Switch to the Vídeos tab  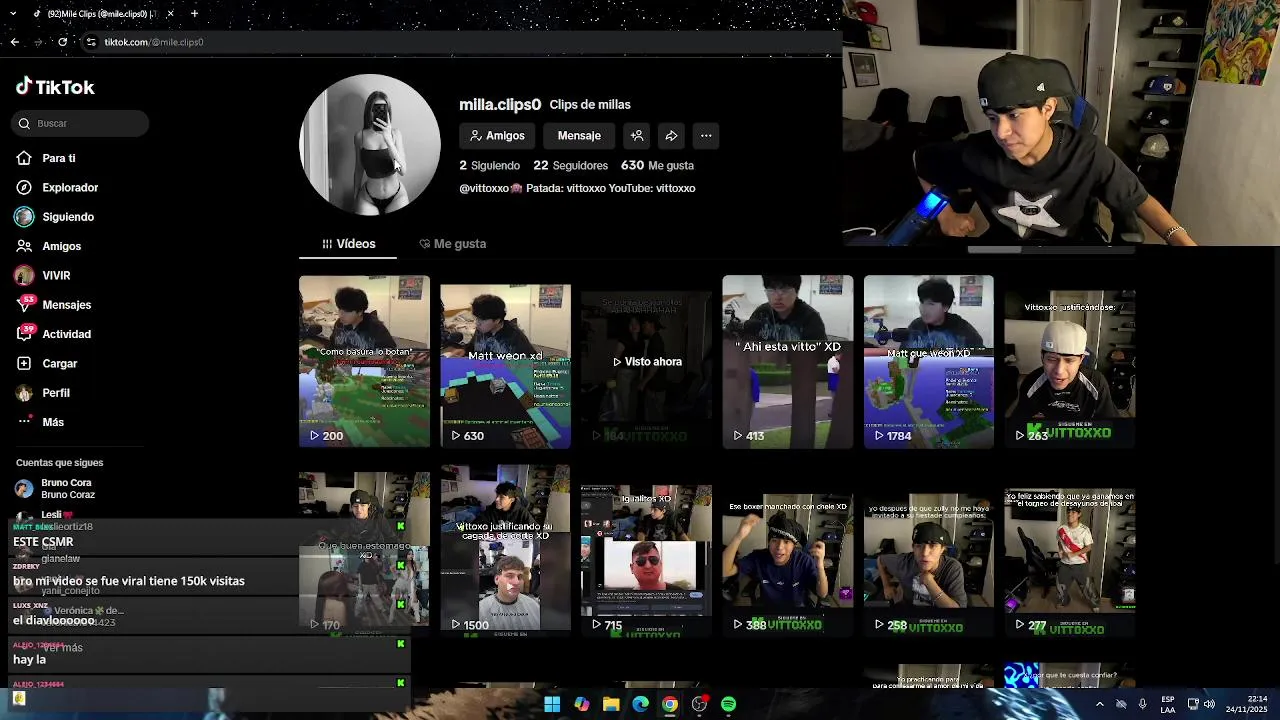(x=348, y=244)
